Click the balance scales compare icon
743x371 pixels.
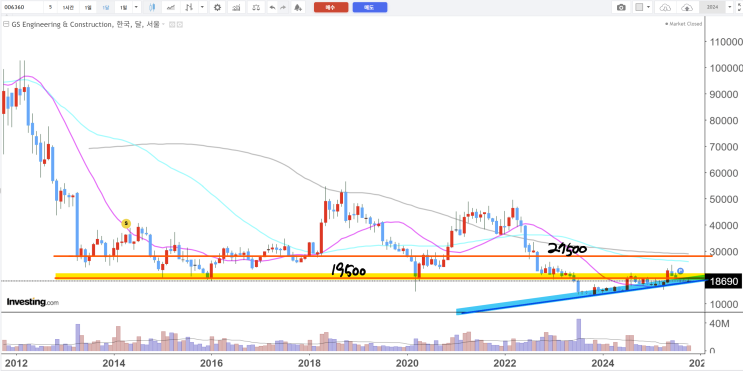(256, 7)
